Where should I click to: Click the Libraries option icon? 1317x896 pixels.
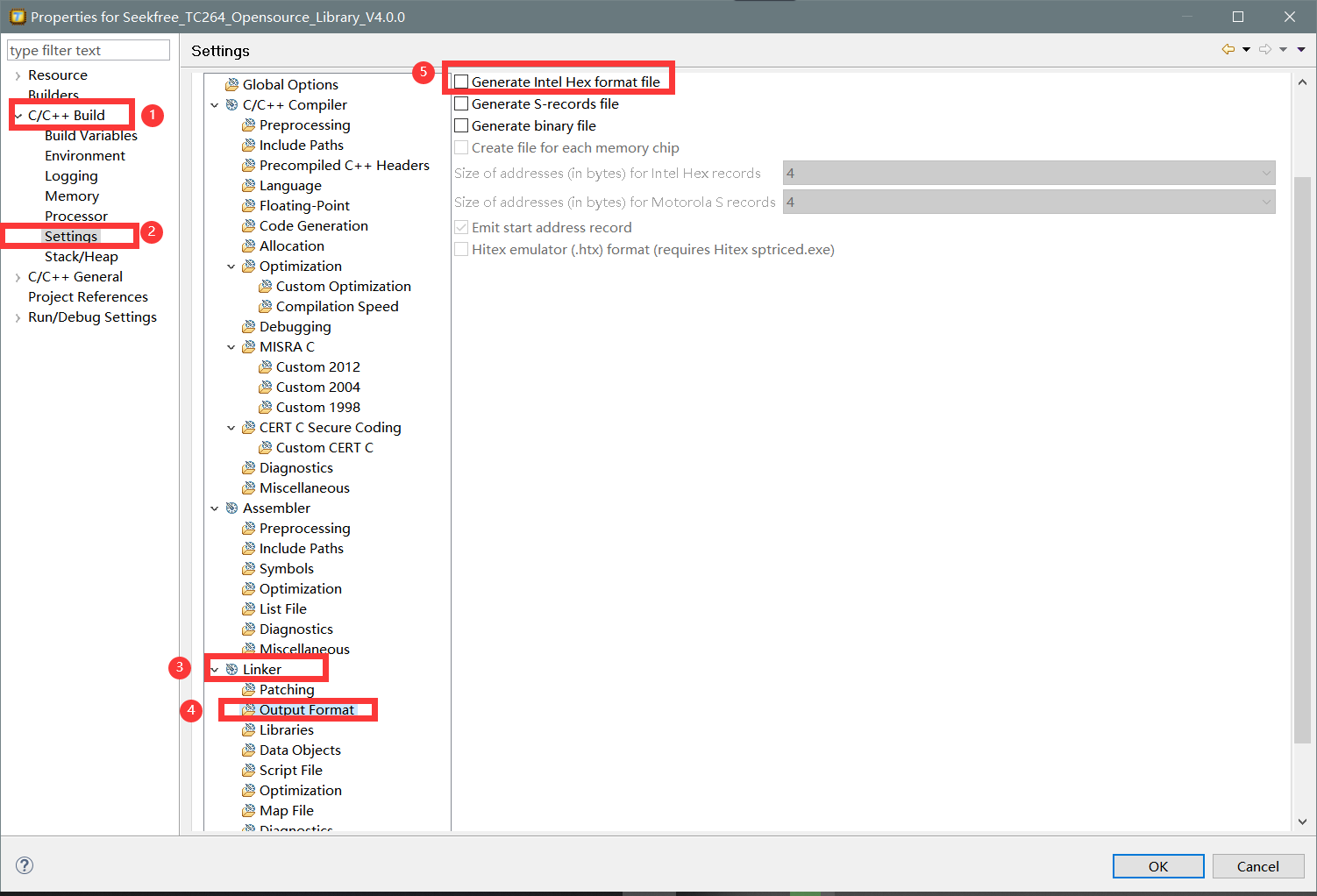point(248,730)
